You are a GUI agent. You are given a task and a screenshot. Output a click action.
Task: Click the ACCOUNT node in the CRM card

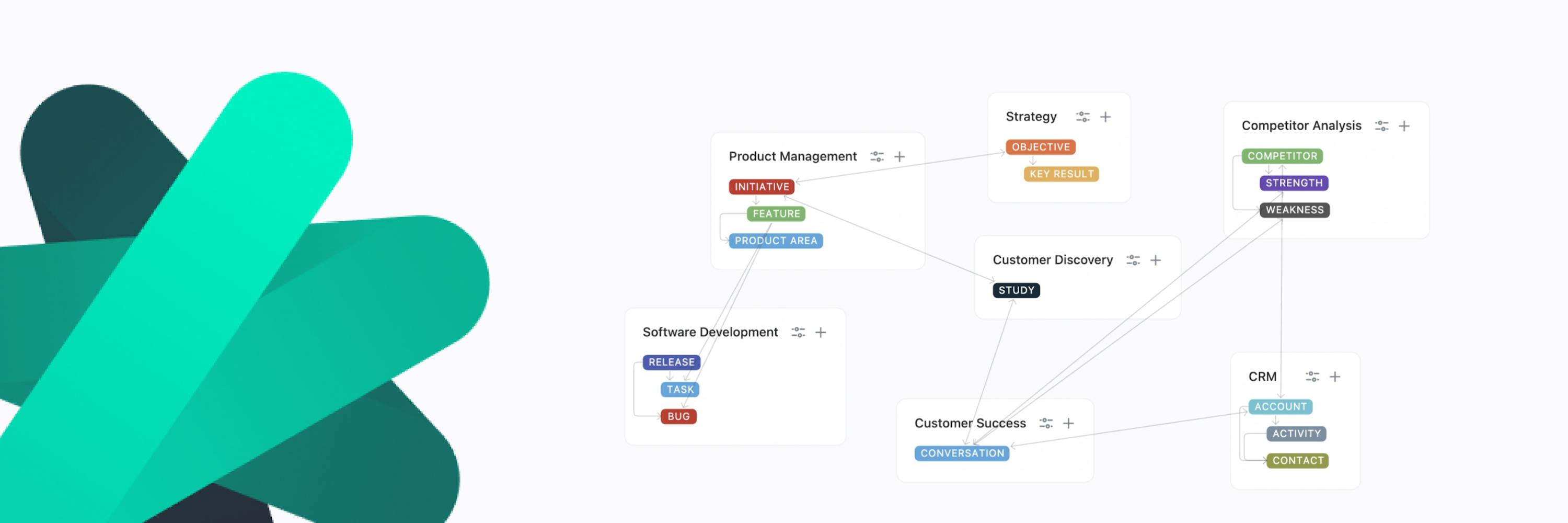(x=1280, y=406)
